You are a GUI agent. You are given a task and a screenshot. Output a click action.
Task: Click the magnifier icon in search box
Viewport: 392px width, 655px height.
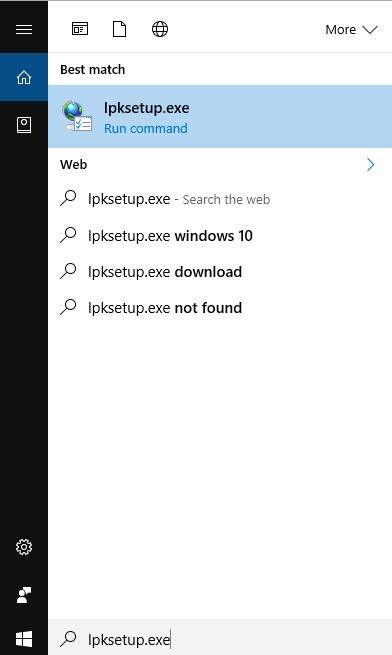[x=69, y=639]
